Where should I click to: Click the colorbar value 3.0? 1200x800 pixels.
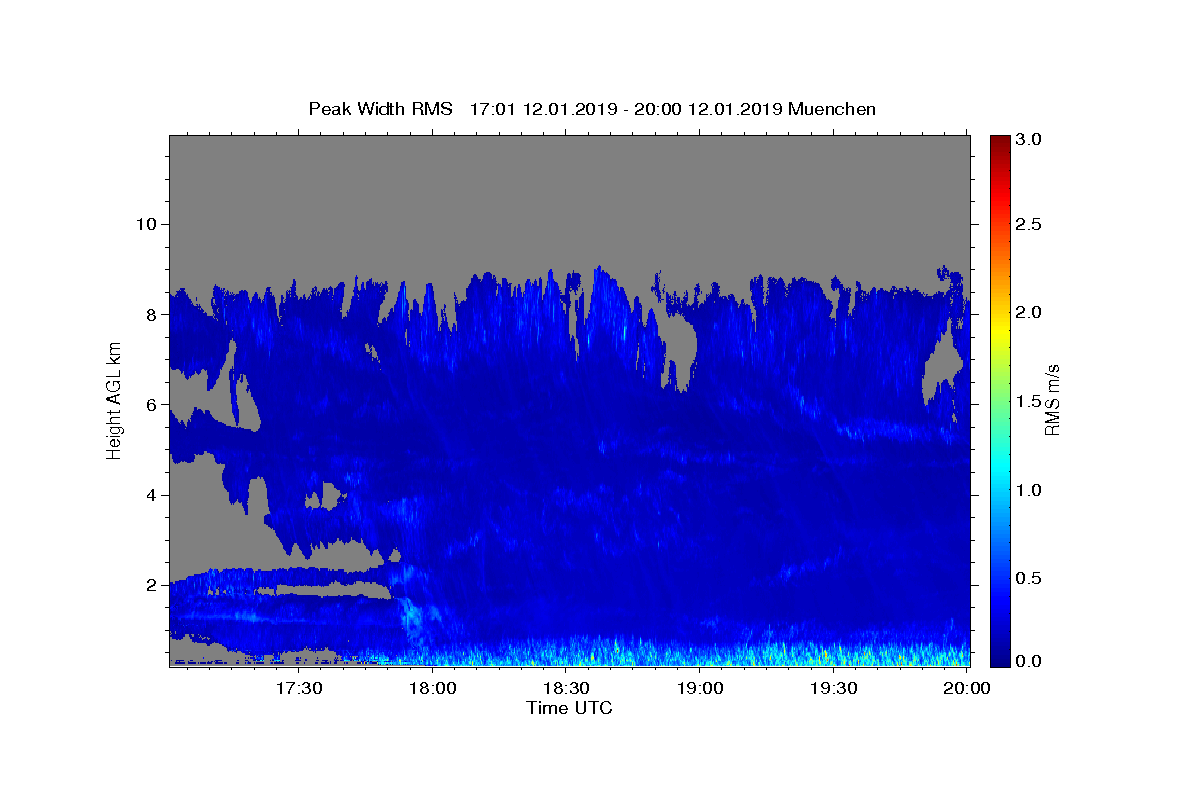pos(1029,140)
